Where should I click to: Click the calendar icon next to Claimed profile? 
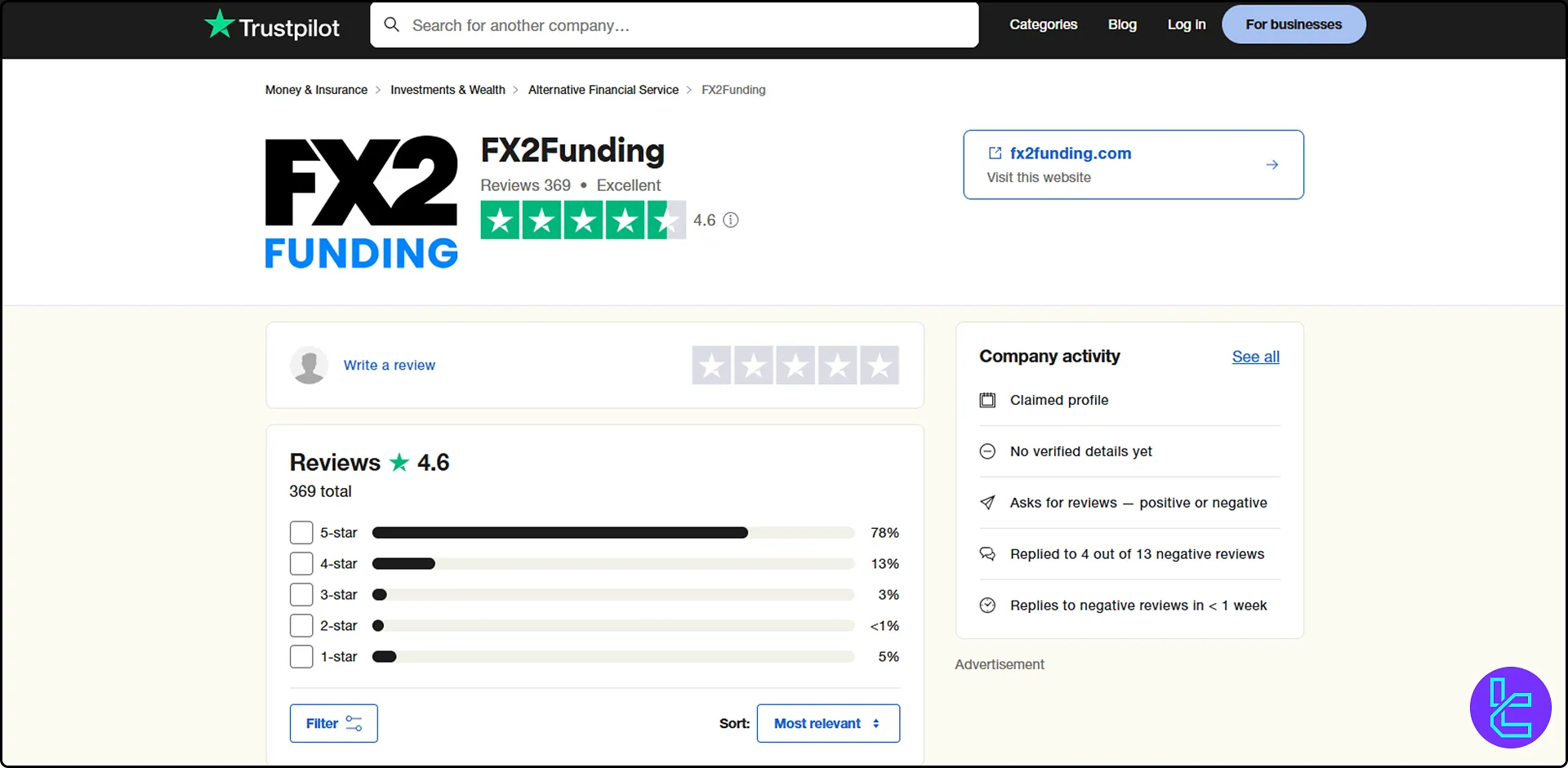click(987, 400)
